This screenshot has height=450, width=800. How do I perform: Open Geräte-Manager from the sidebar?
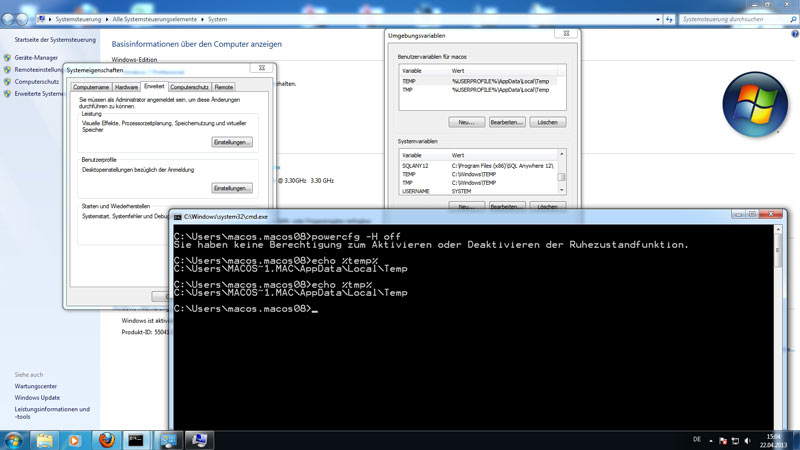coord(37,58)
